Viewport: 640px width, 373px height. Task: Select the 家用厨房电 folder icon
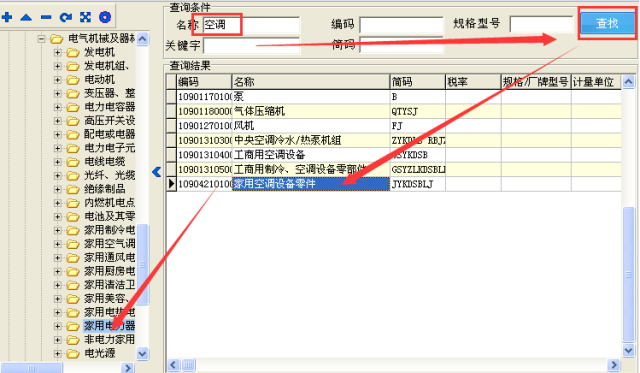[73, 271]
